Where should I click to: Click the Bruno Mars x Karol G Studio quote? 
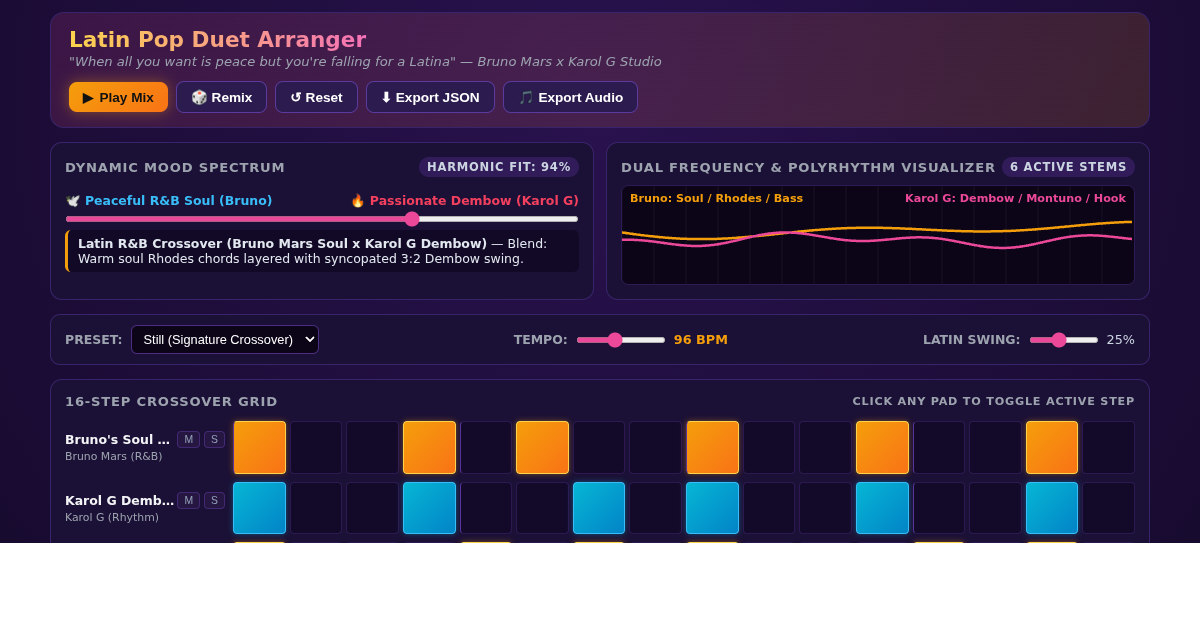[x=365, y=62]
